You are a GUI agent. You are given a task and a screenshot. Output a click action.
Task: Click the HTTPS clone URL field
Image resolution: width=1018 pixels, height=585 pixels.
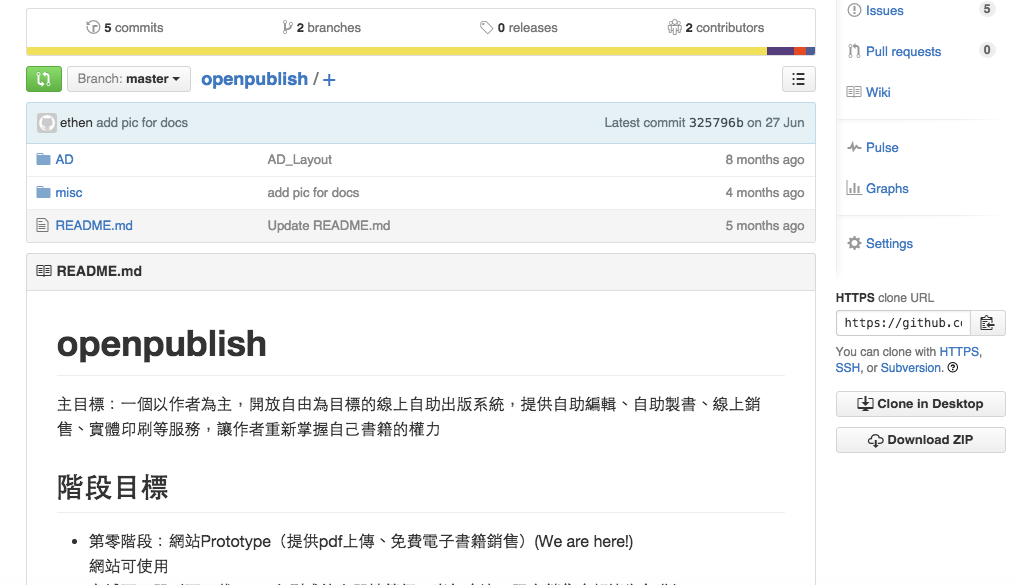pos(903,323)
